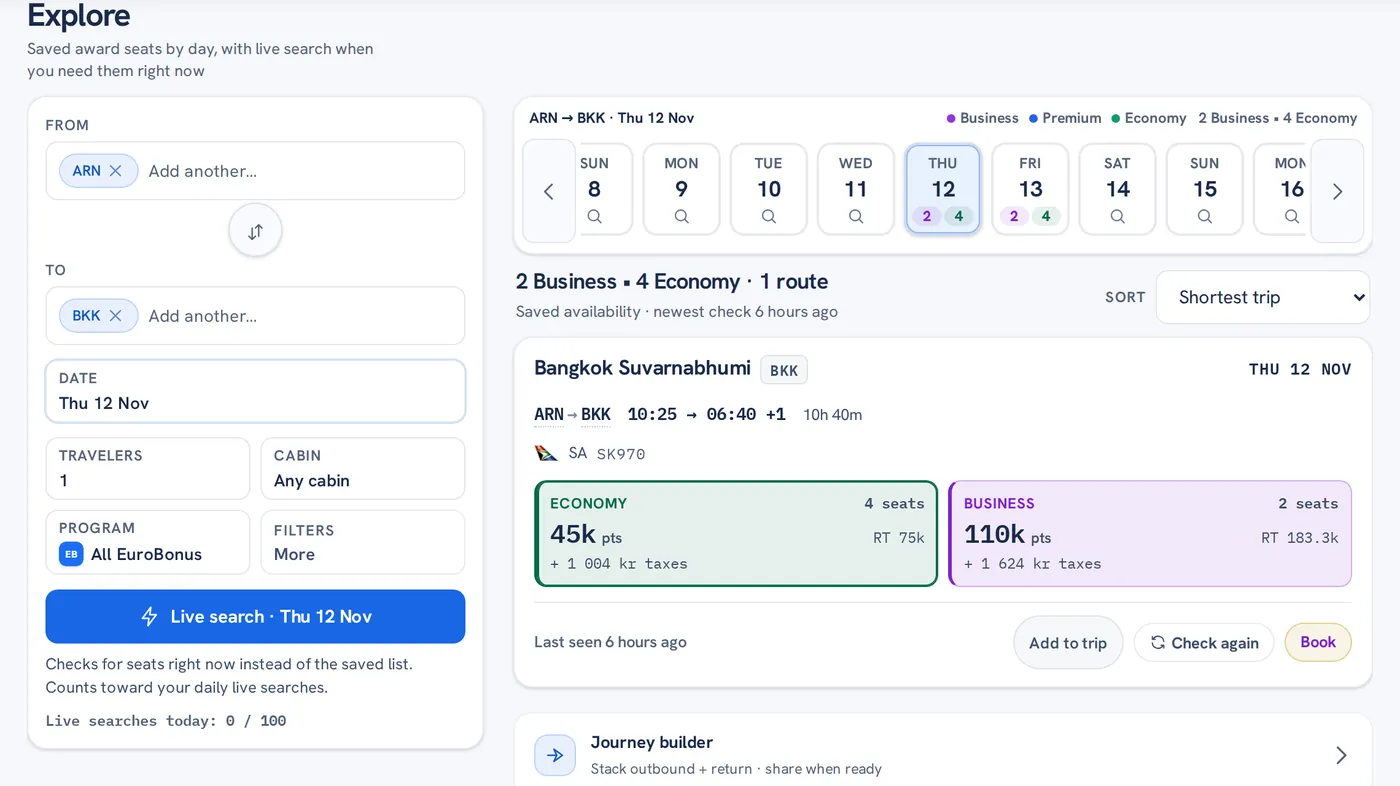Click the Journey builder arrow icon
The height and width of the screenshot is (786, 1400).
click(x=555, y=755)
